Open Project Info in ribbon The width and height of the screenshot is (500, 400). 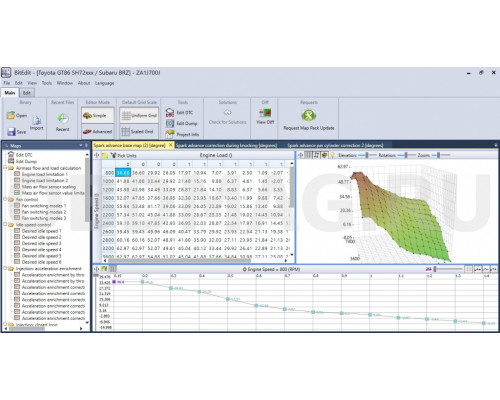182,134
